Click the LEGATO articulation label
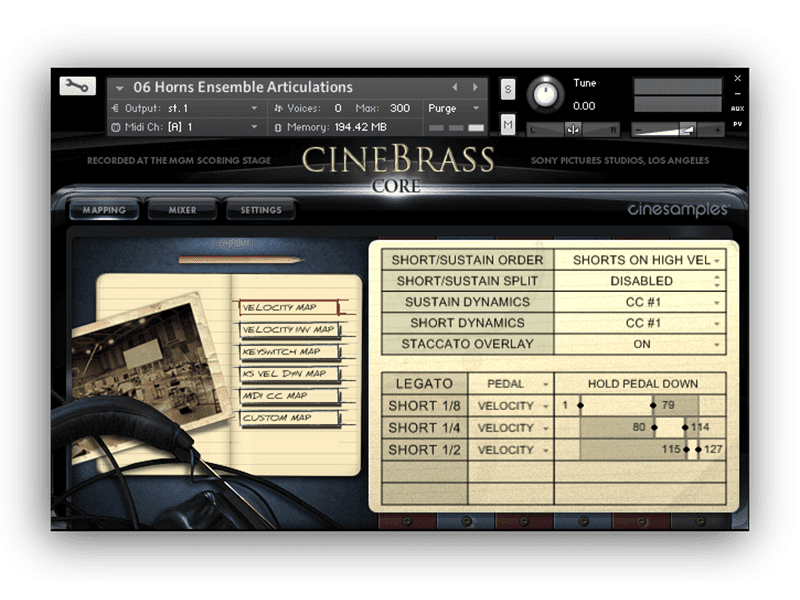Screen dimensions: 800x600 coord(424,384)
